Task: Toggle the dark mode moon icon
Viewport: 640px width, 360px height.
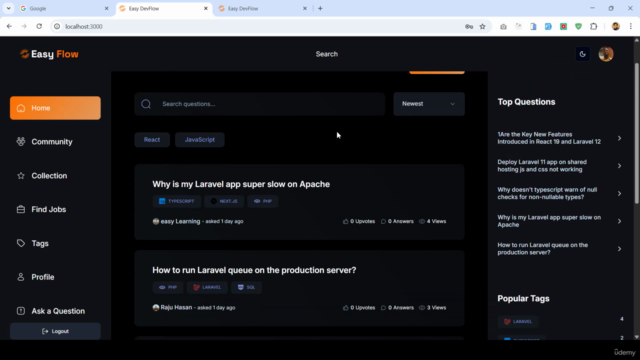Action: click(x=582, y=54)
